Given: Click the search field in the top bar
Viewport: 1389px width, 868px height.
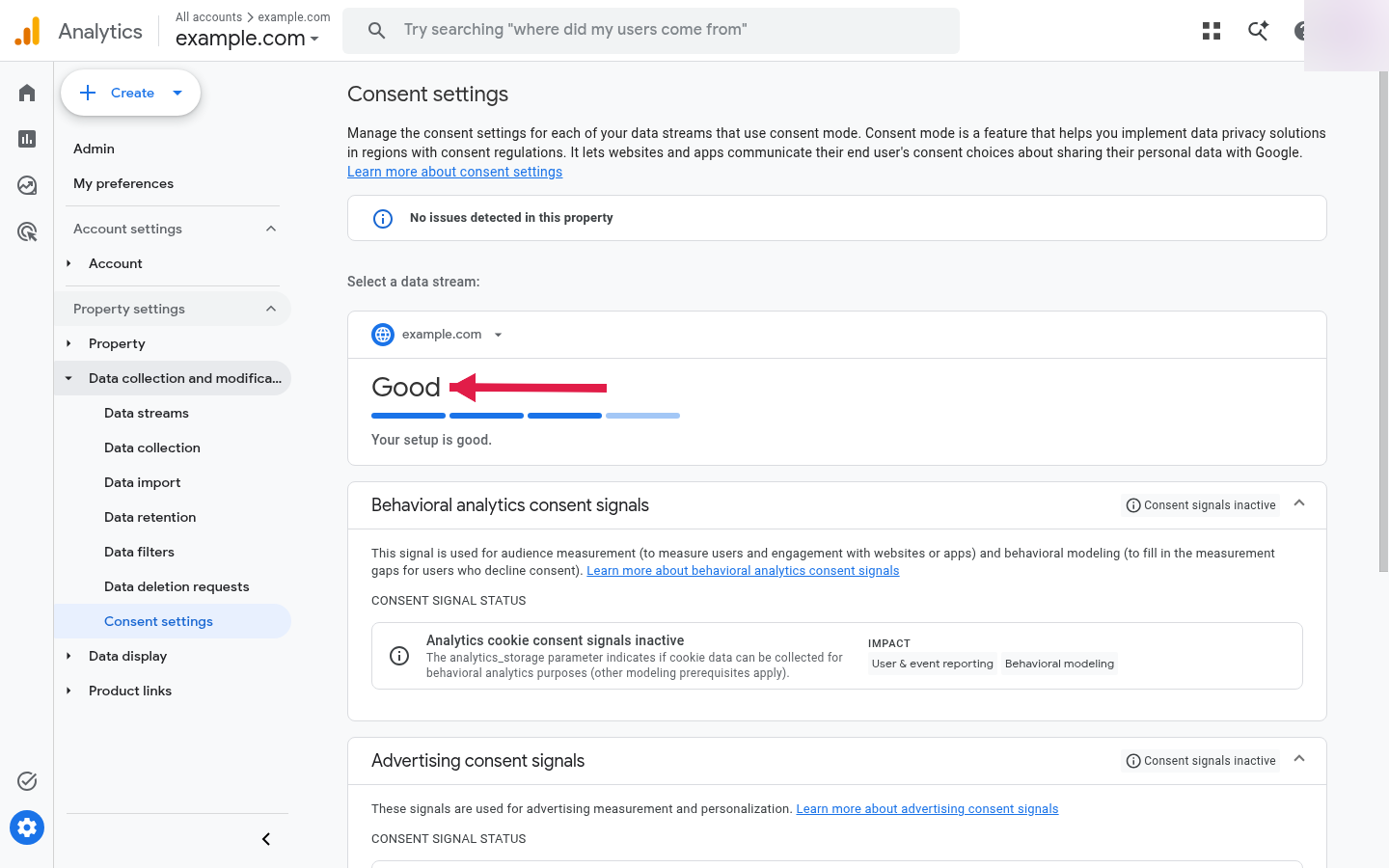Looking at the screenshot, I should (651, 31).
